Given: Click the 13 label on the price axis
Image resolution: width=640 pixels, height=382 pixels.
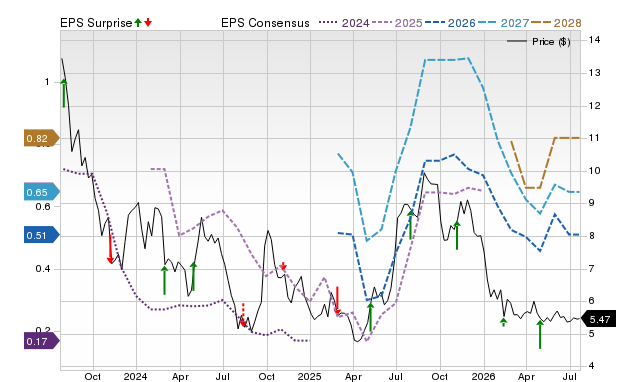Looking at the screenshot, I should click(x=594, y=73).
